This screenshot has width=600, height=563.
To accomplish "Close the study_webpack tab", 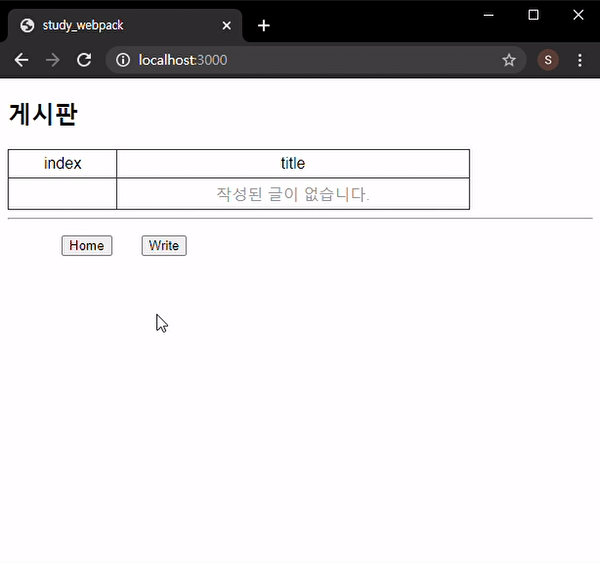I will tap(227, 26).
